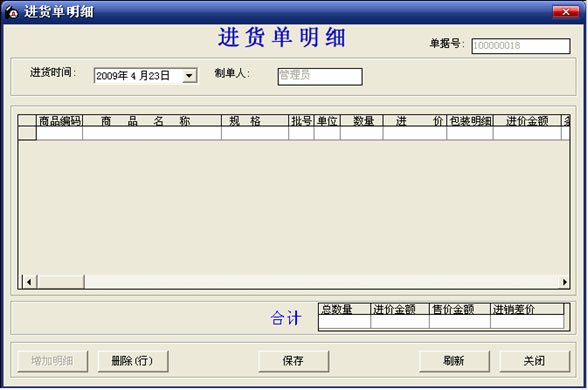
Task: Open the 进货时间 date dropdown arrow
Action: 189,76
